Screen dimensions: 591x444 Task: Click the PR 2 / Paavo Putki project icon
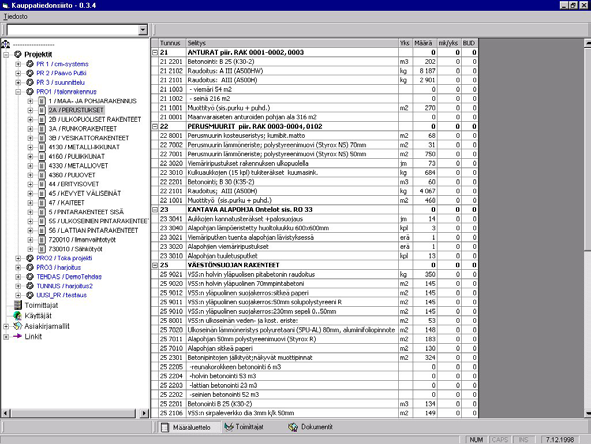click(x=30, y=73)
